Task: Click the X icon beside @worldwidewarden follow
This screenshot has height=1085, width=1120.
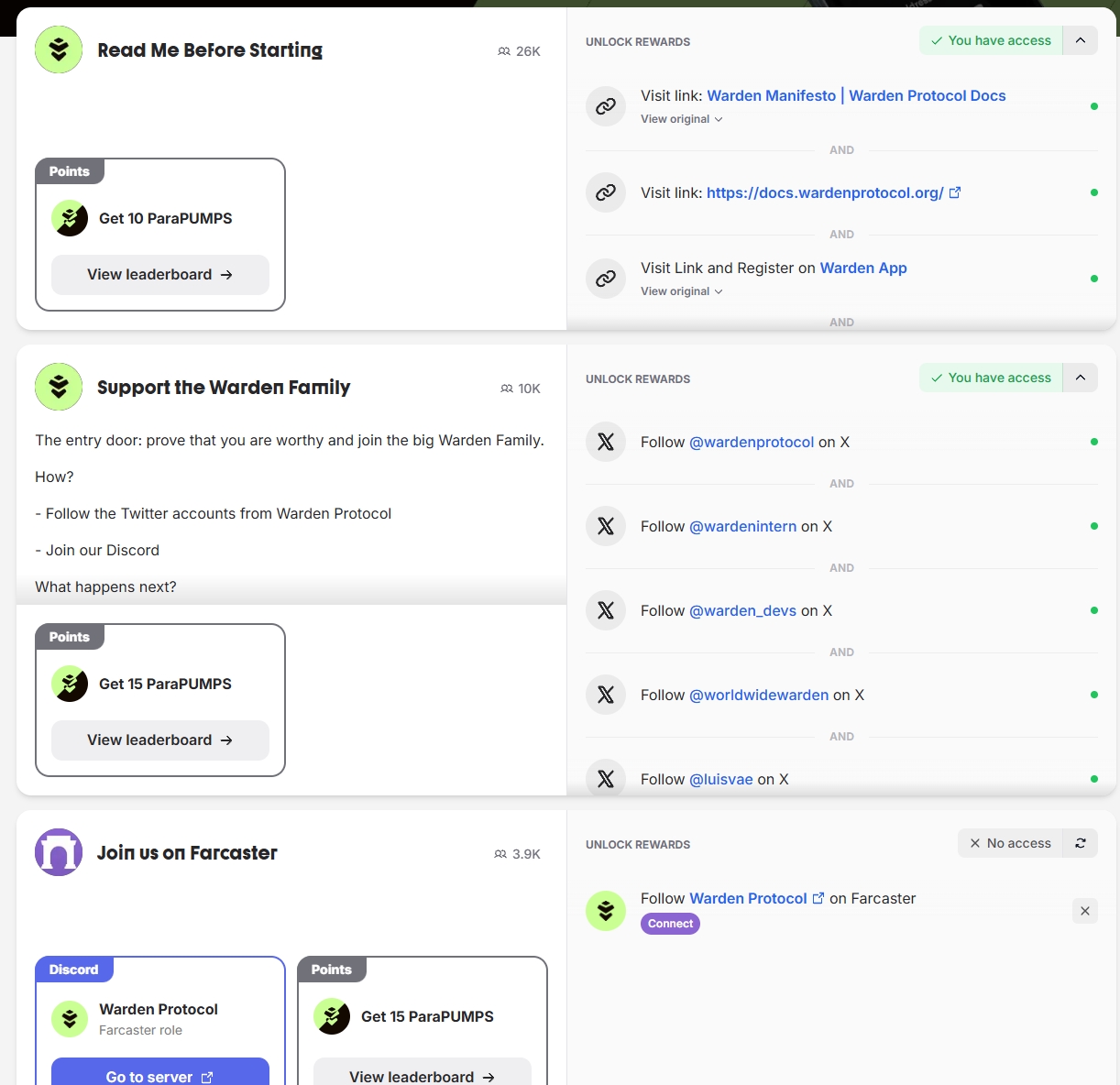Action: 606,695
